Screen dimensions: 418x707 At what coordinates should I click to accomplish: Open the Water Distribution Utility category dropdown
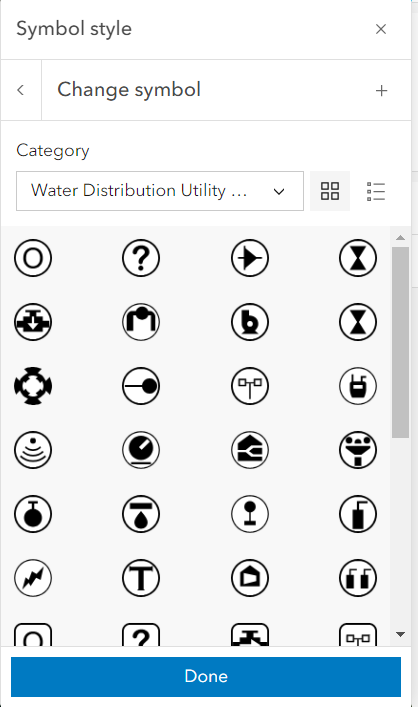pos(160,191)
